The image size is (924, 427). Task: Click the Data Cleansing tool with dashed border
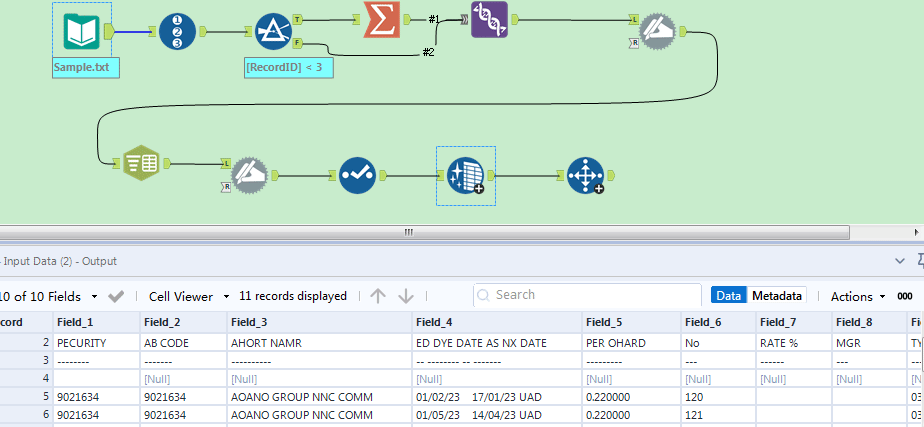point(465,175)
